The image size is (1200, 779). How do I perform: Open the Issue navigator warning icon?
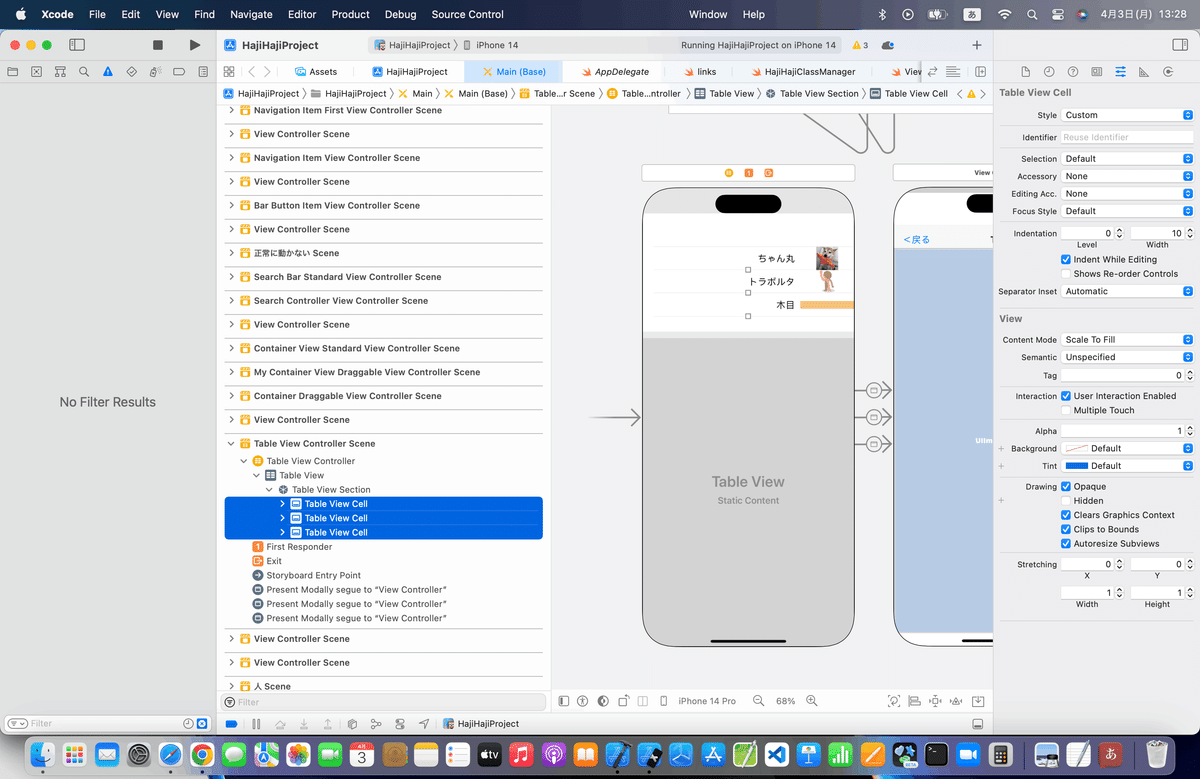(108, 72)
